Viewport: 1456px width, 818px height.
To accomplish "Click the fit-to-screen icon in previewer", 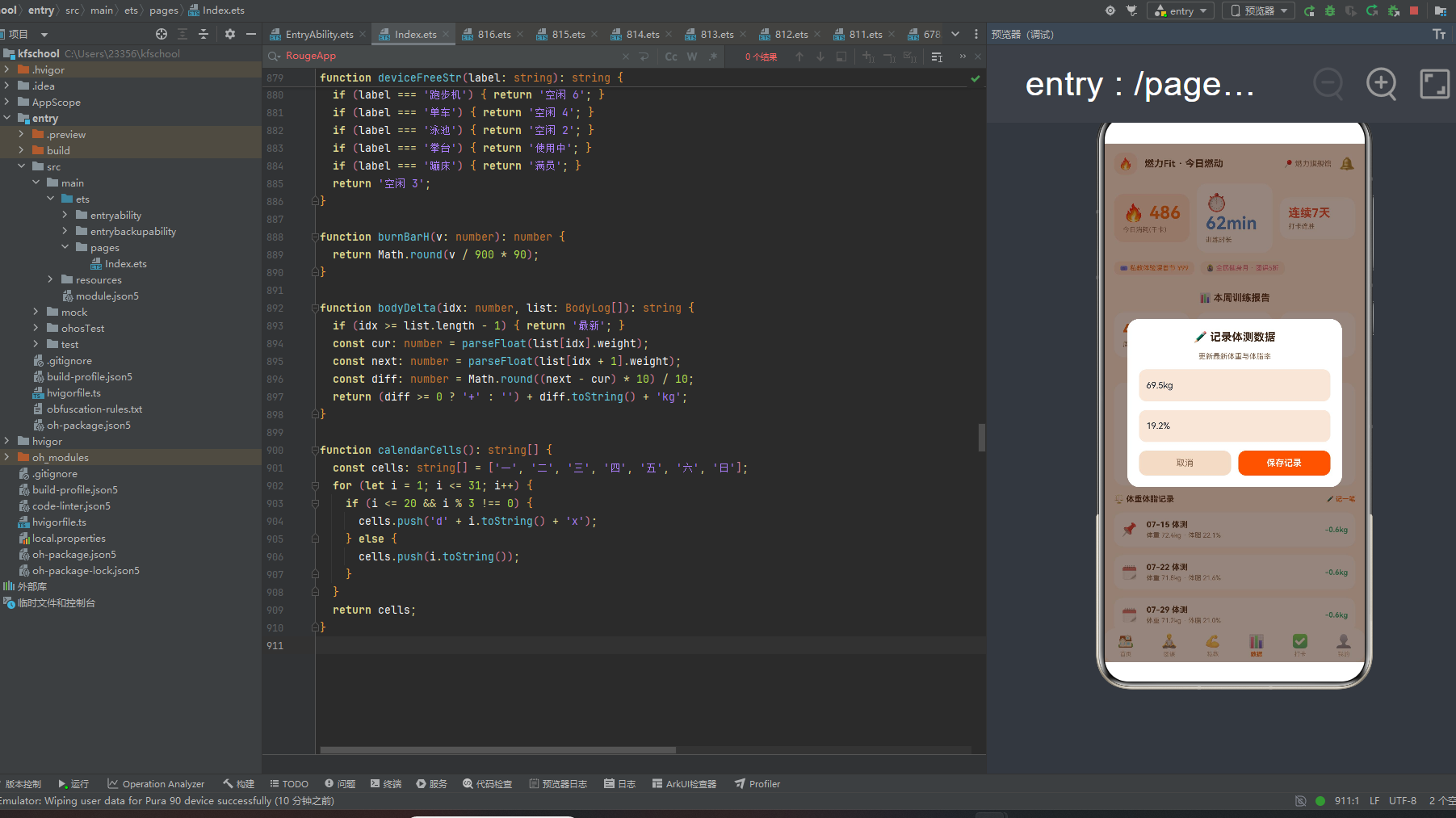I will [x=1434, y=83].
